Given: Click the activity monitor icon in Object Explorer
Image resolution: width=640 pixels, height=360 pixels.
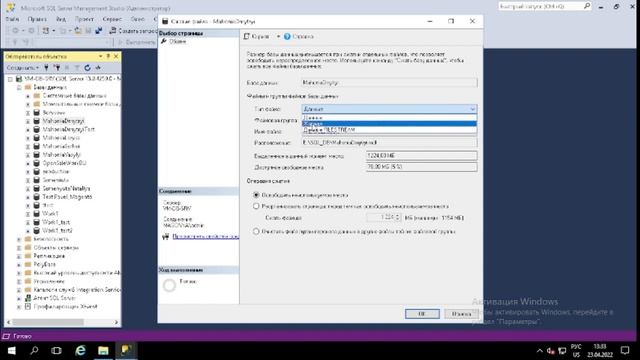Looking at the screenshot, I should [x=98, y=68].
